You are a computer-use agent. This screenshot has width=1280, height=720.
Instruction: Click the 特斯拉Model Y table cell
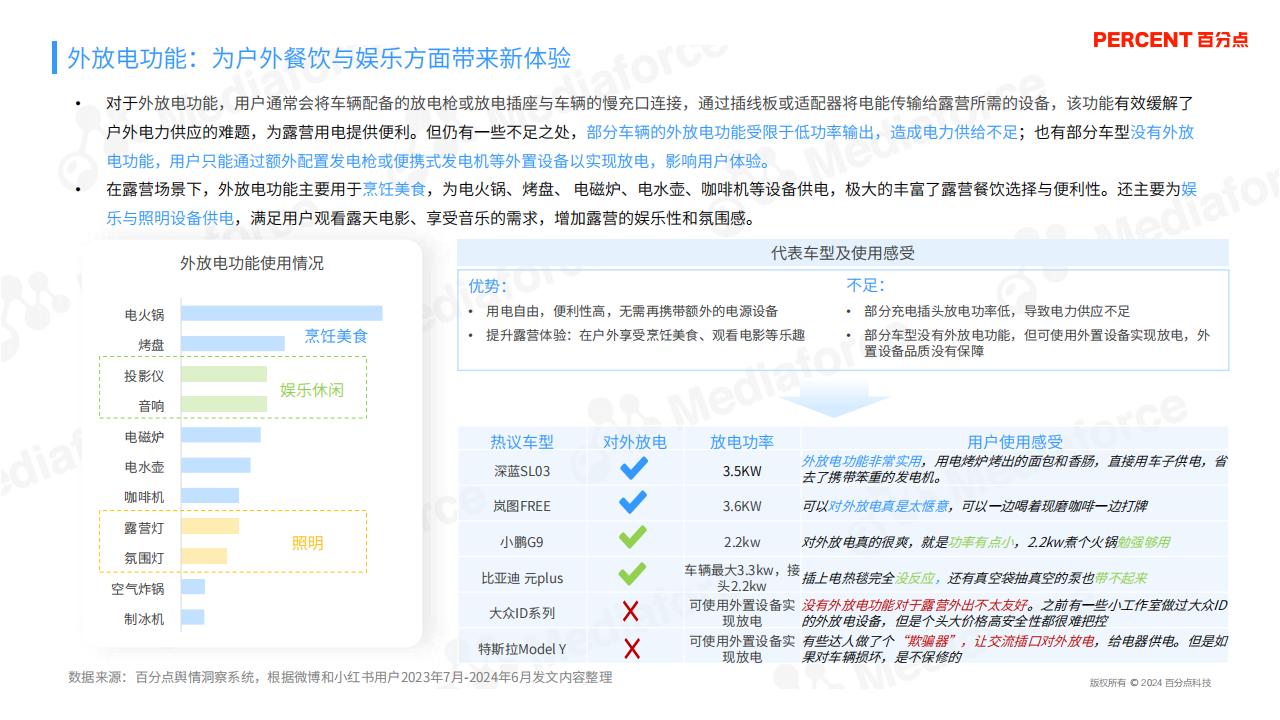coord(521,649)
